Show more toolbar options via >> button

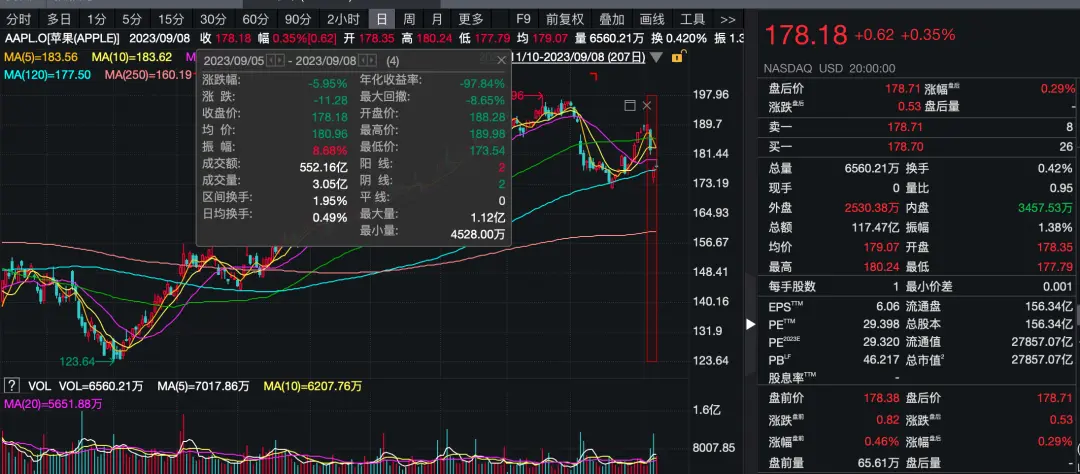[728, 19]
